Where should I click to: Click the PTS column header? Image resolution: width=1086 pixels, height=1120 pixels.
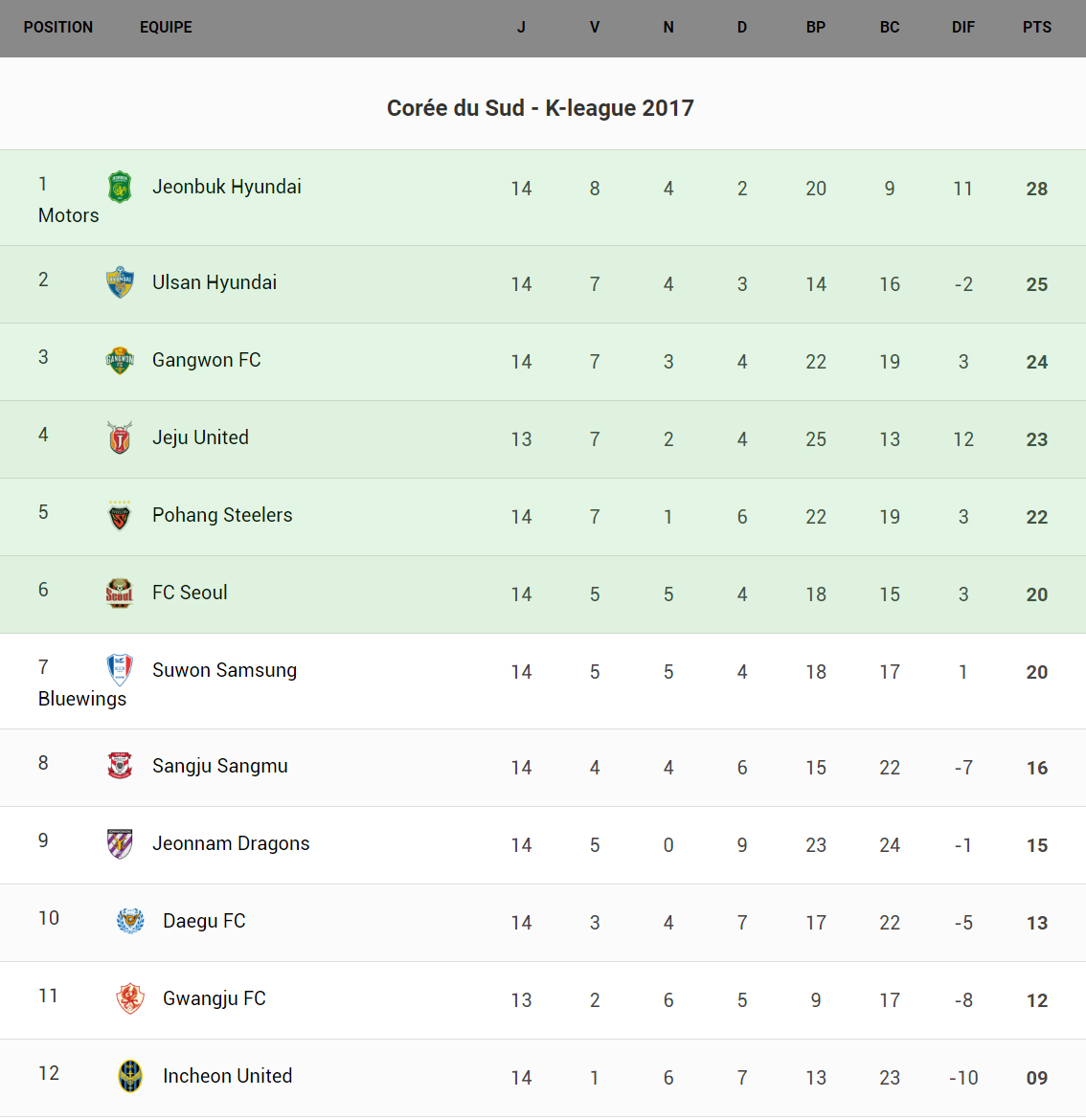click(x=1036, y=27)
